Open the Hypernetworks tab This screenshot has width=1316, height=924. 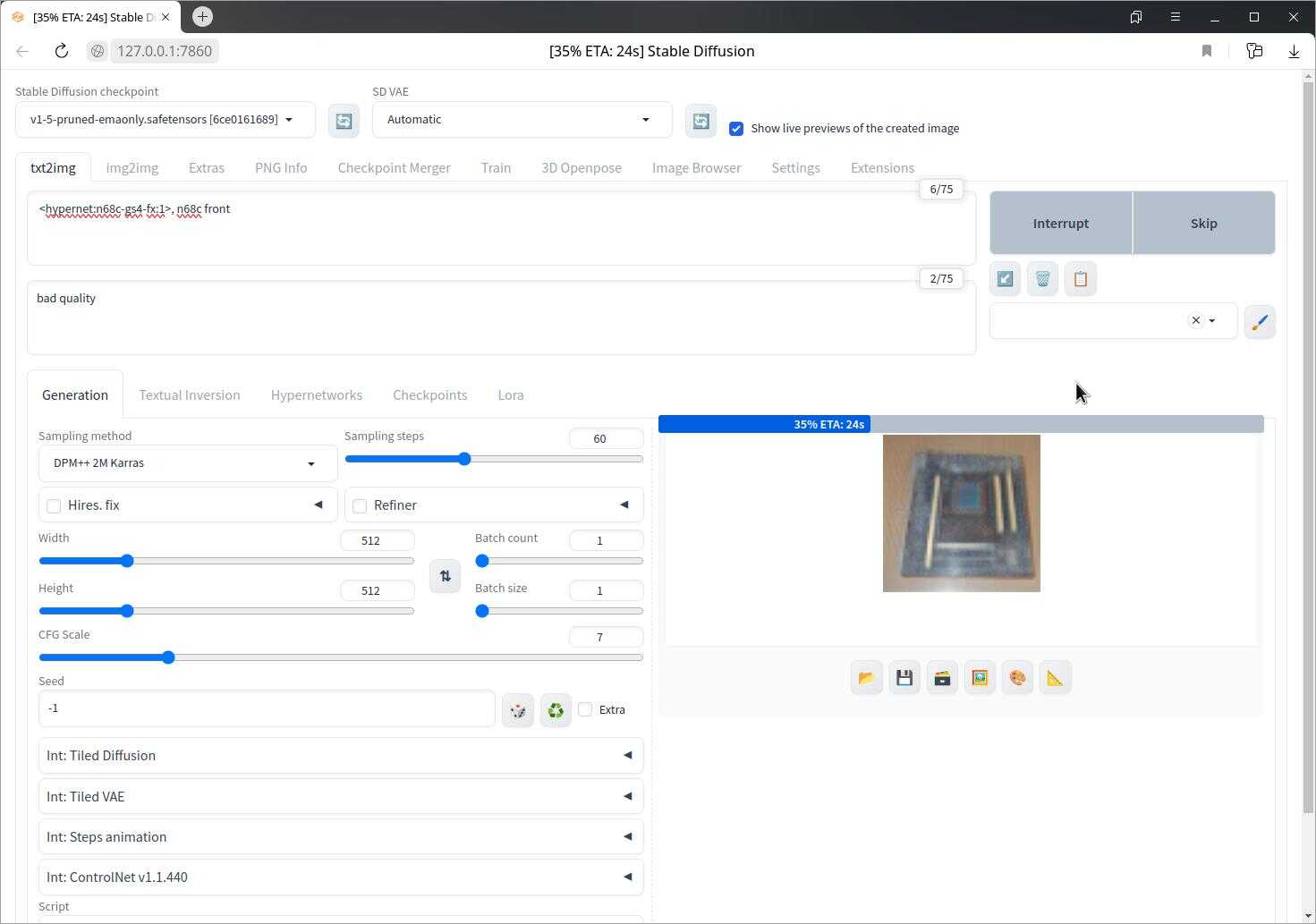click(316, 395)
